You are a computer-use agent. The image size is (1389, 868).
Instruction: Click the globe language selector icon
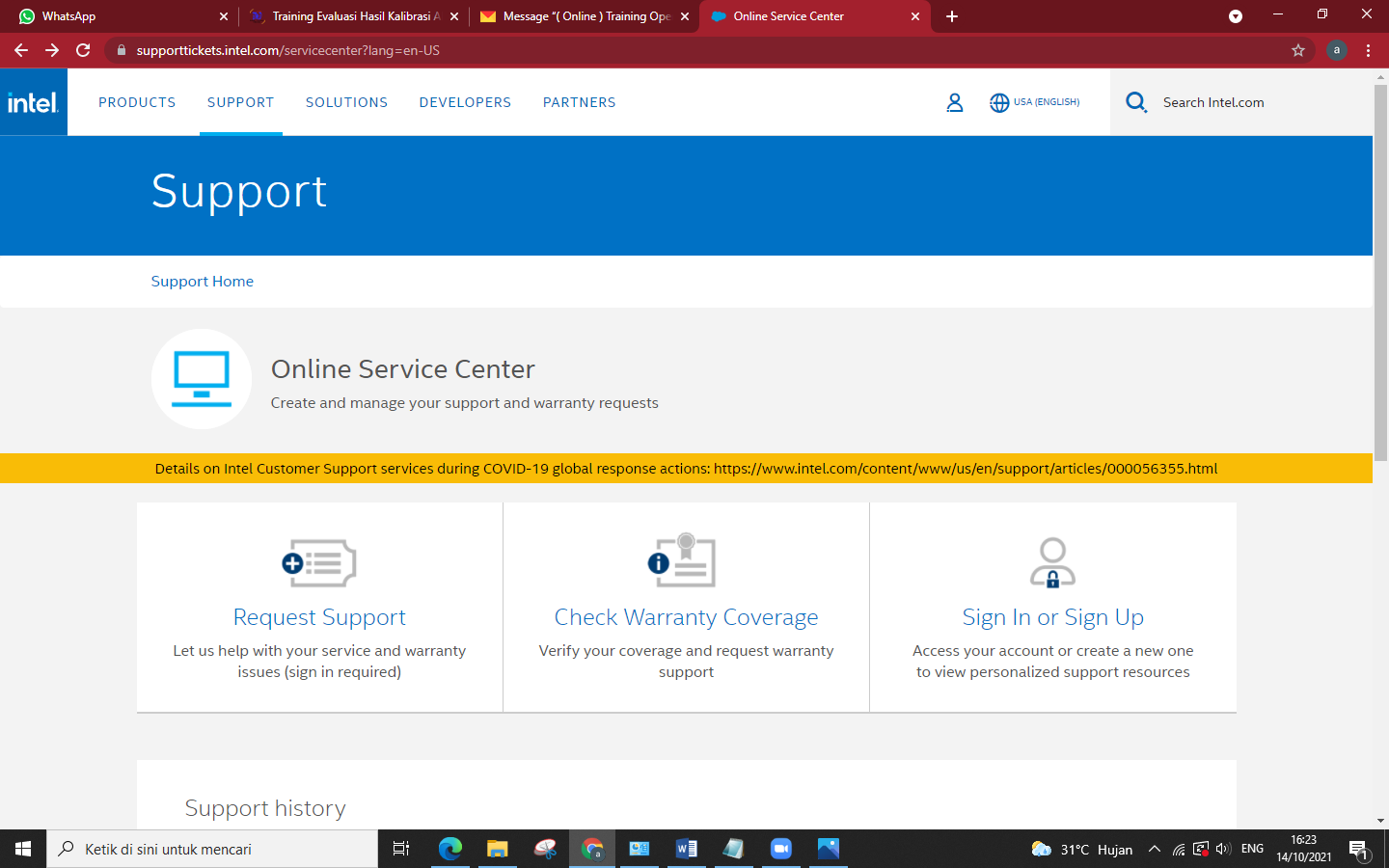999,102
